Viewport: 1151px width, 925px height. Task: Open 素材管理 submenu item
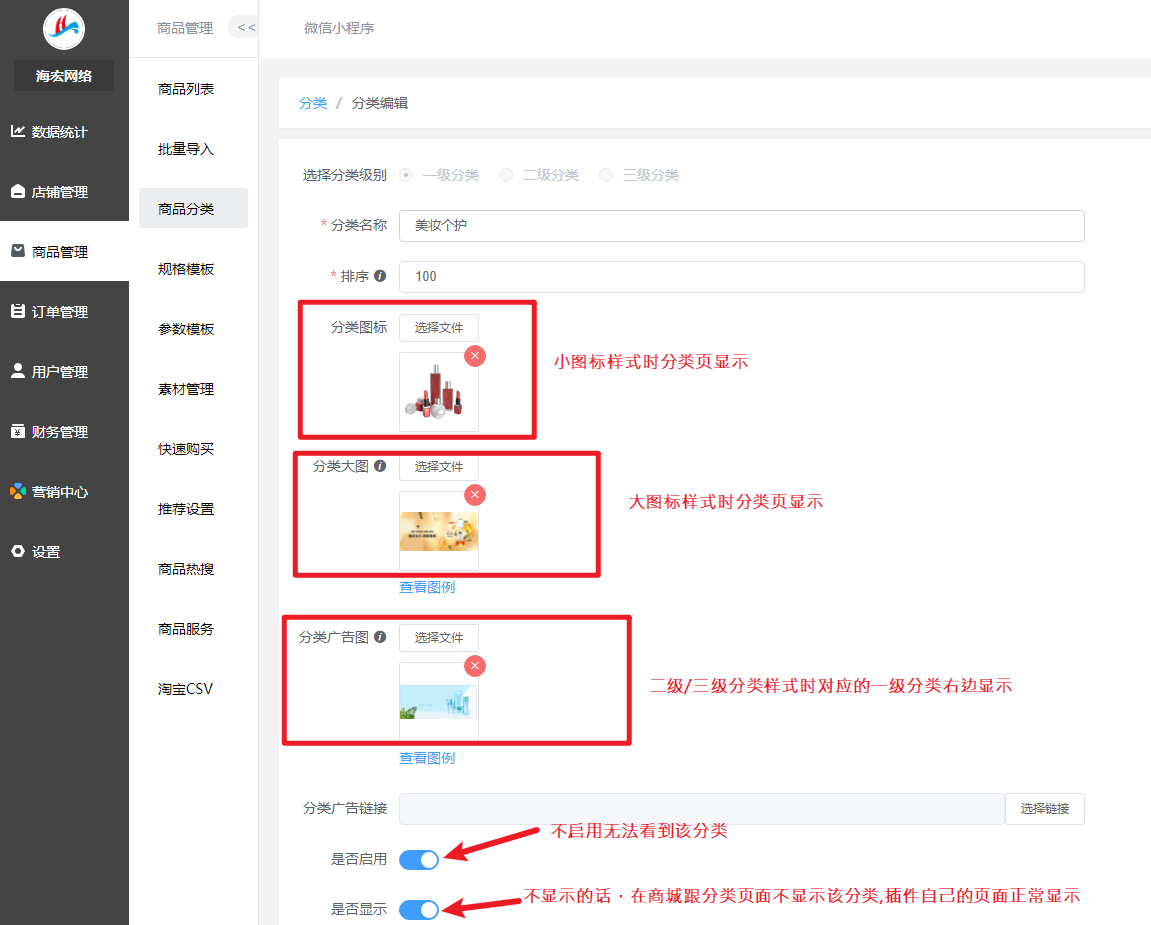point(186,389)
